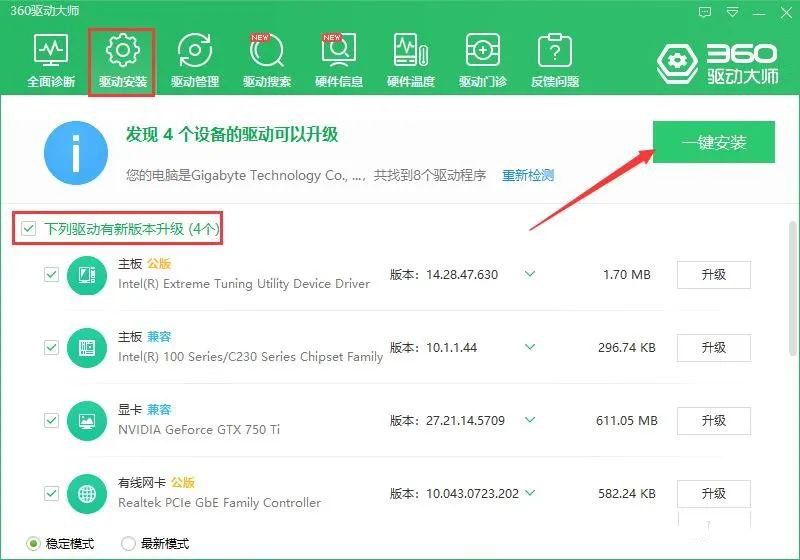Uncheck the Intel Extreme Tuning Utility driver checkbox
Image resolution: width=800 pixels, height=560 pixels.
[51, 274]
